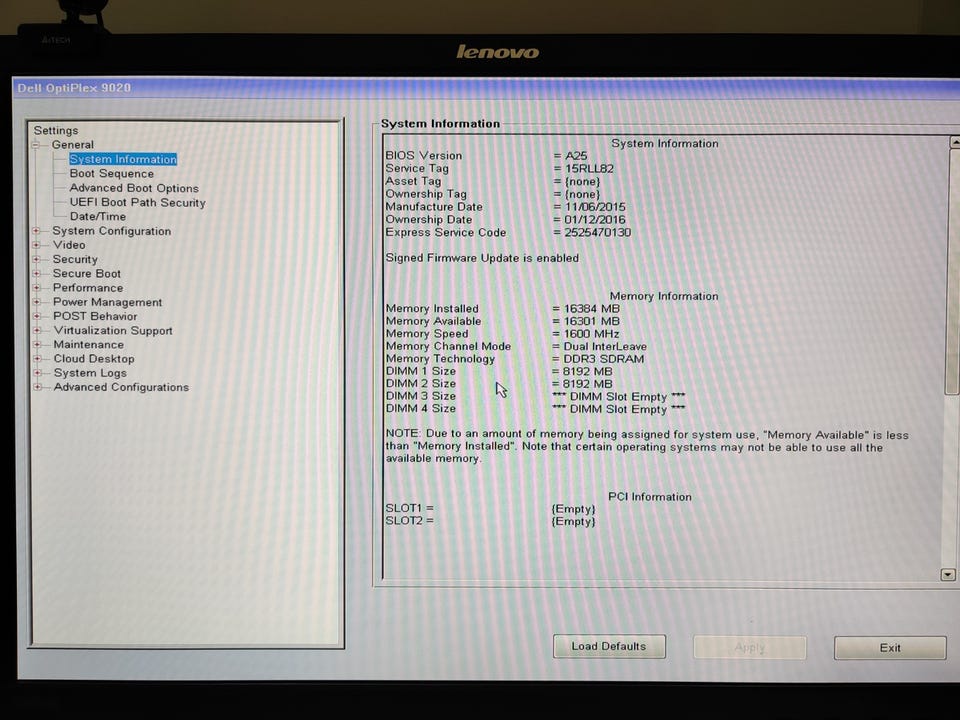Open Advanced Boot Options
The image size is (960, 720).
click(134, 188)
